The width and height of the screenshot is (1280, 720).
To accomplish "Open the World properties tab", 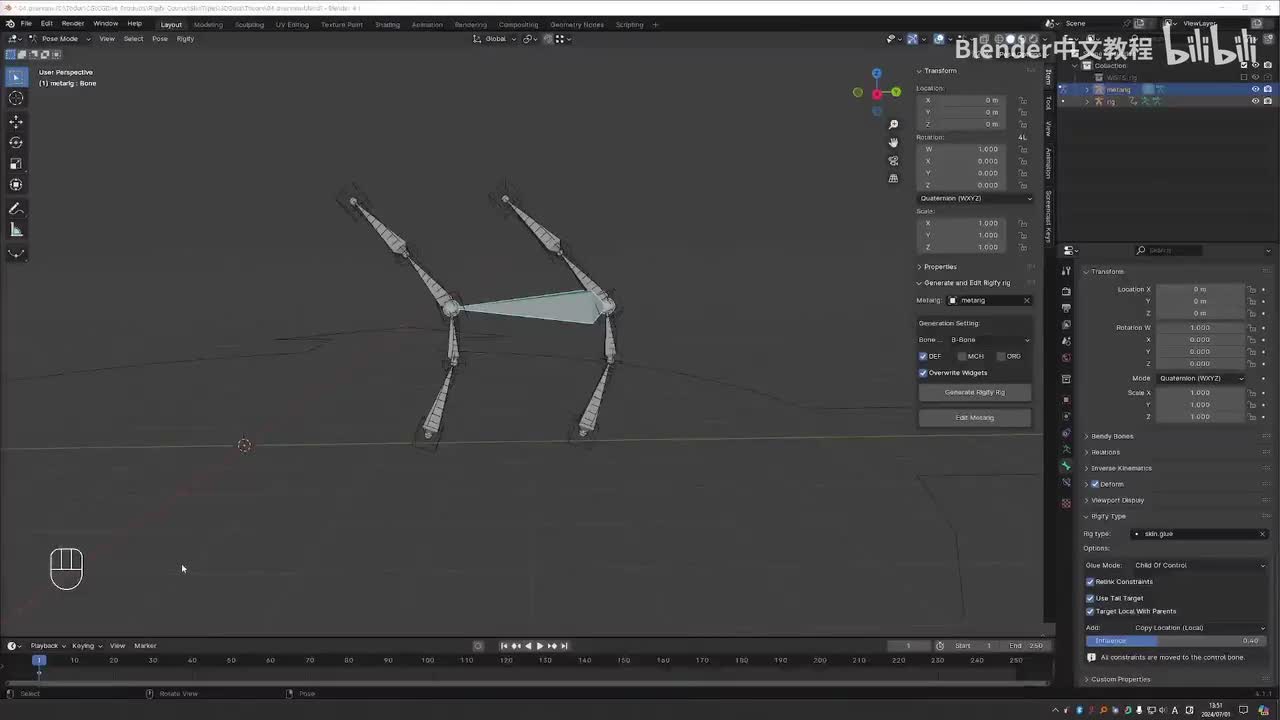I will 1066,358.
